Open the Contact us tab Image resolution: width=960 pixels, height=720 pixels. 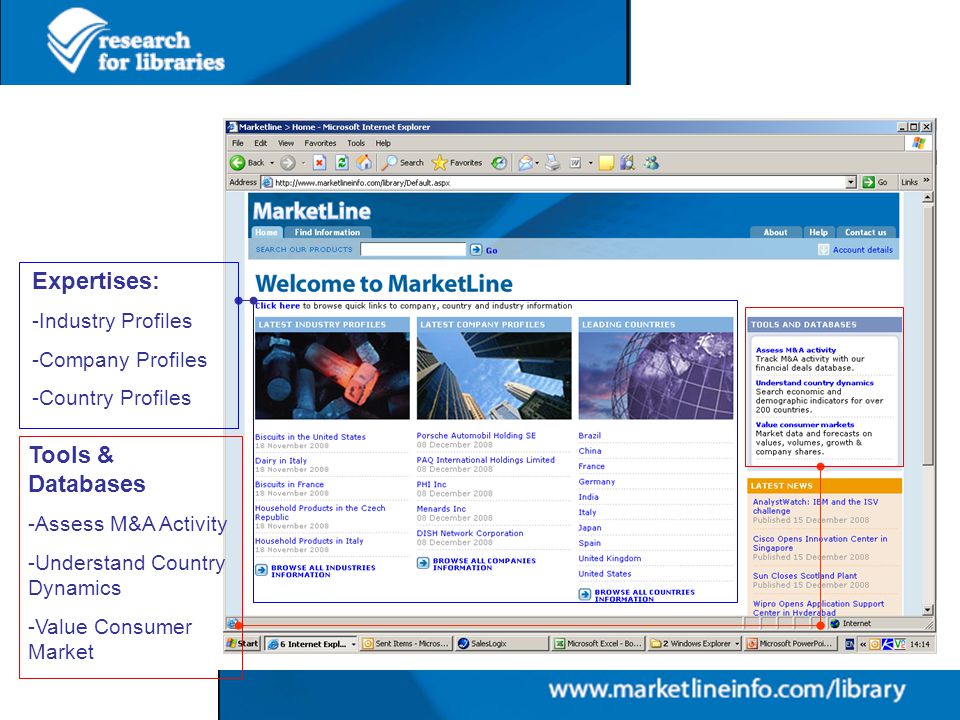coord(866,232)
